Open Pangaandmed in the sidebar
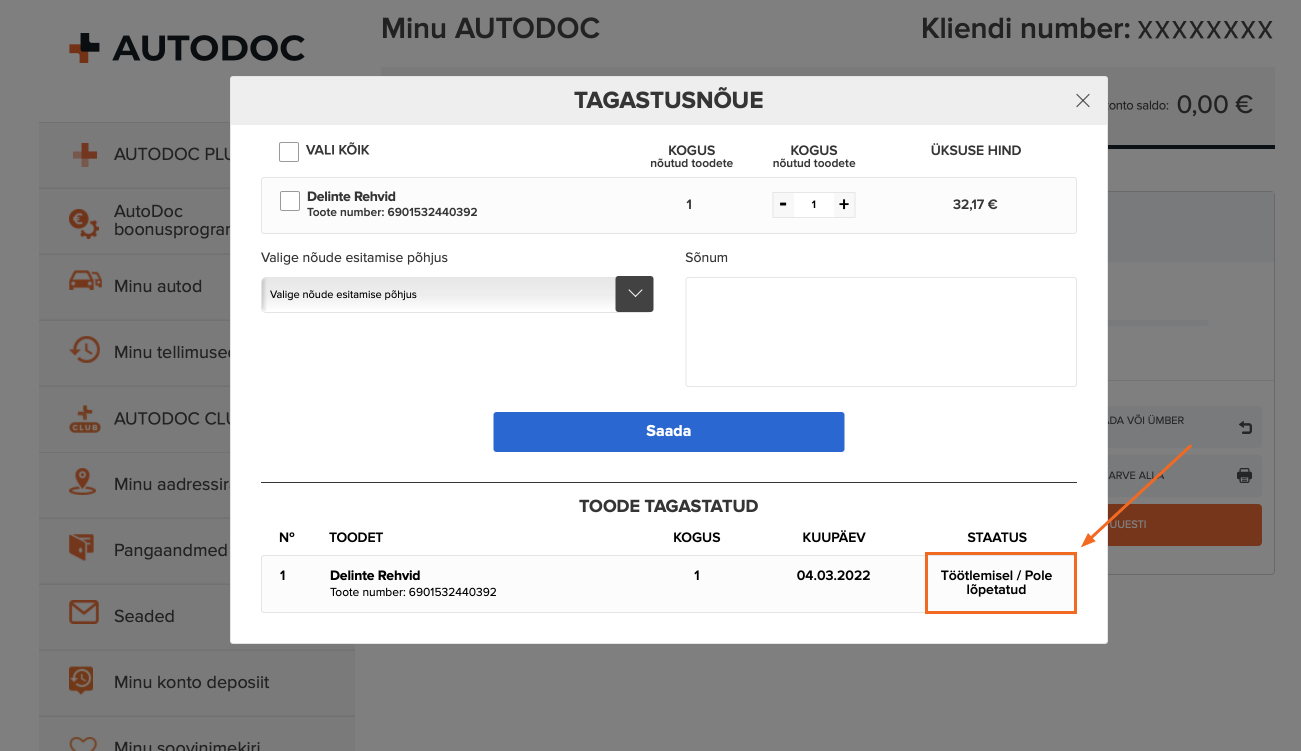The image size is (1301, 751). [x=170, y=550]
